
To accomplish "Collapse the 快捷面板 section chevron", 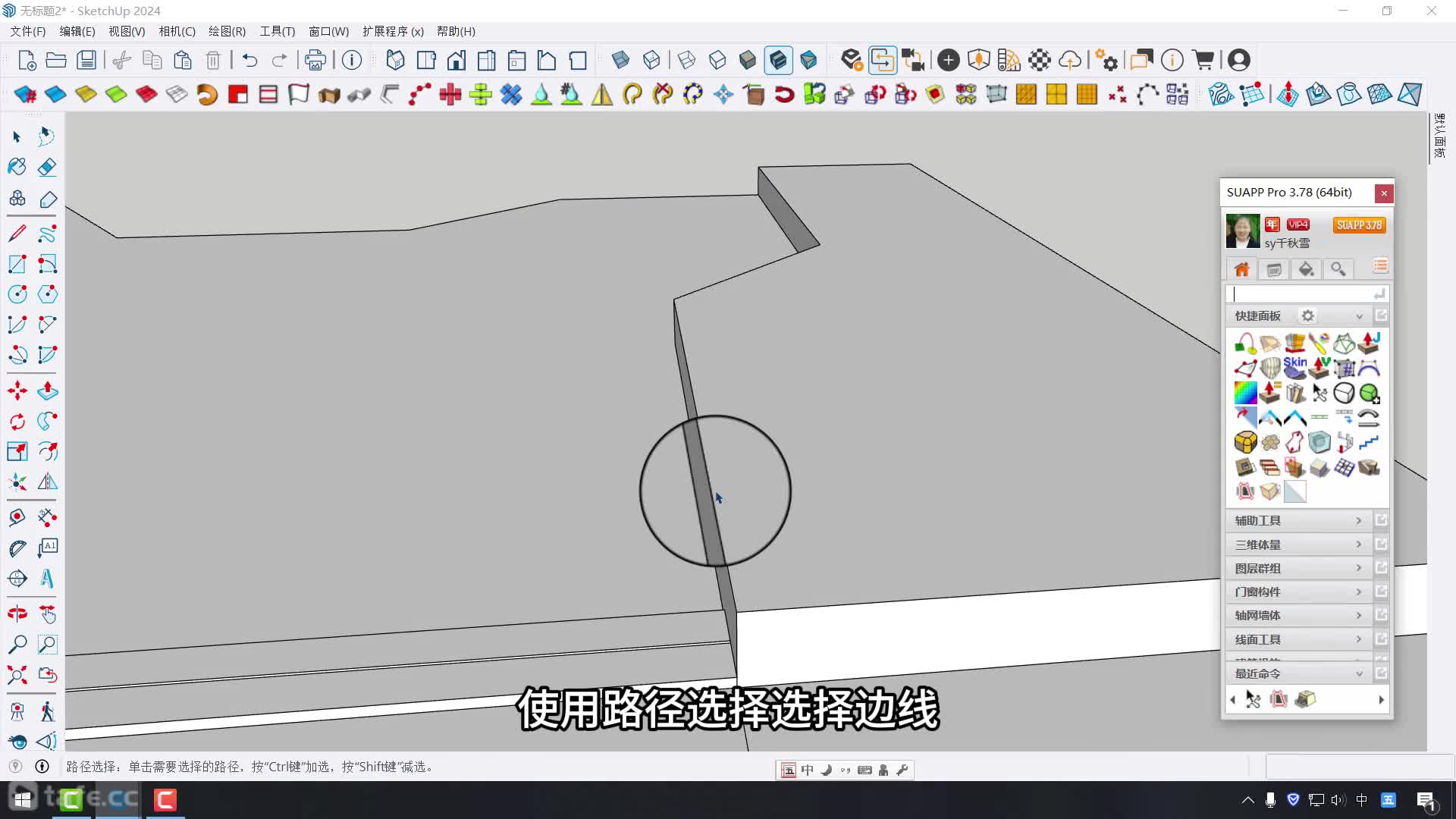I will coord(1359,316).
